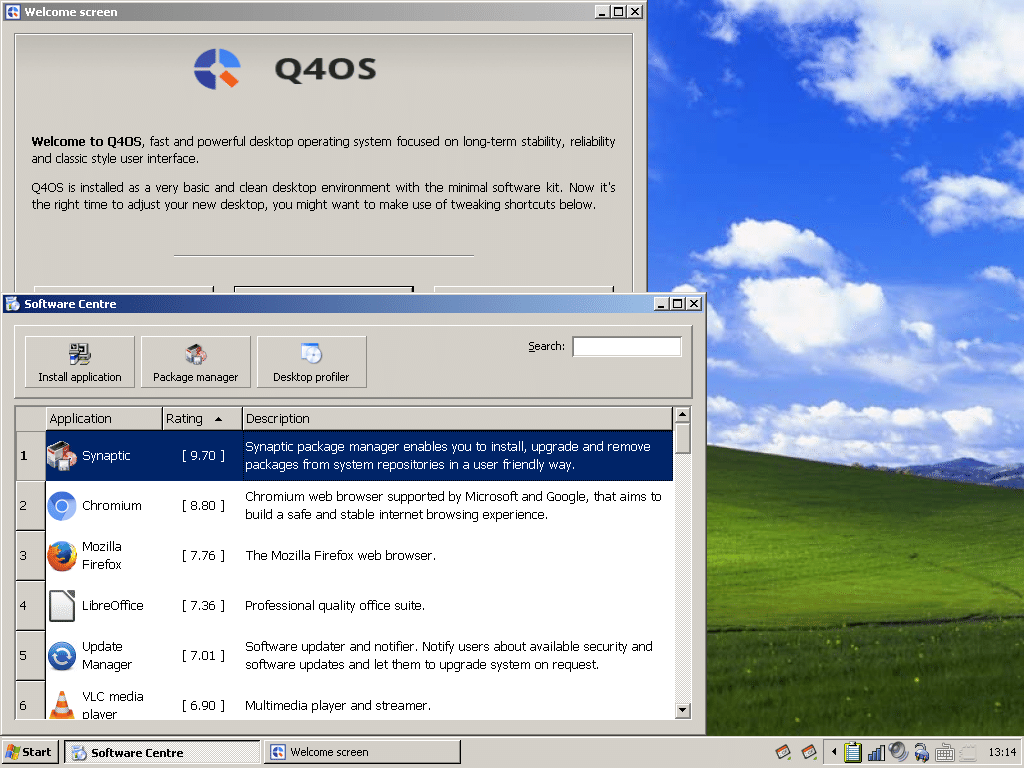
Task: Click Chromium rating value 8.80
Action: (x=203, y=505)
